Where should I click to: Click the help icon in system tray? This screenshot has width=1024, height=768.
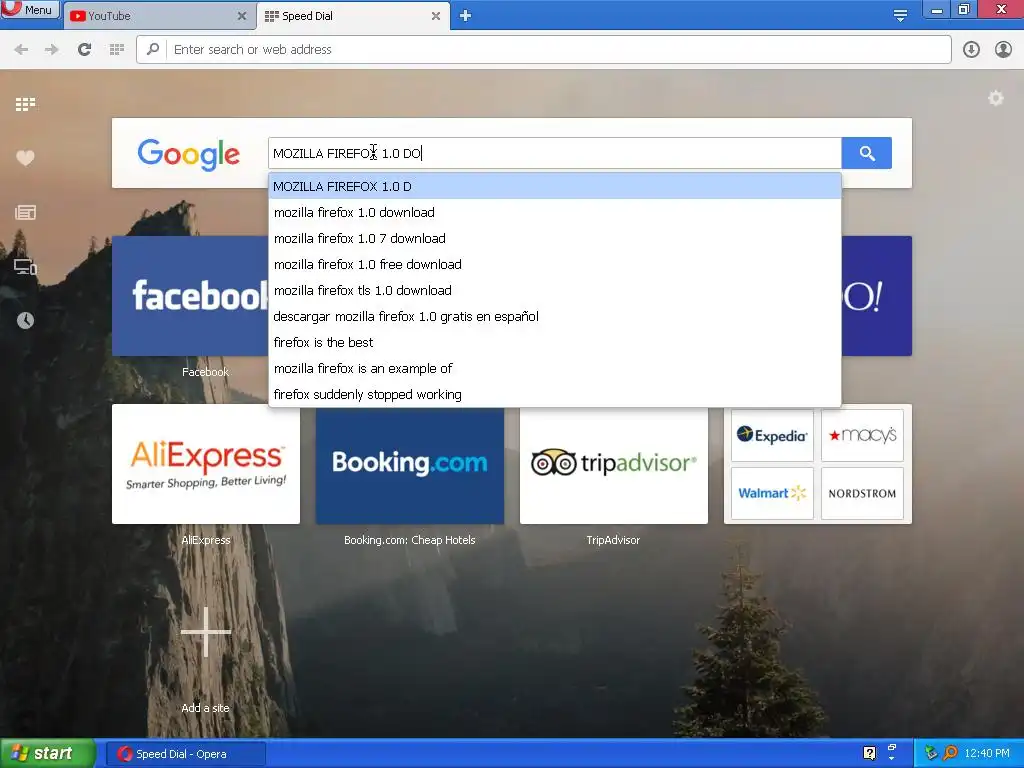pos(869,753)
